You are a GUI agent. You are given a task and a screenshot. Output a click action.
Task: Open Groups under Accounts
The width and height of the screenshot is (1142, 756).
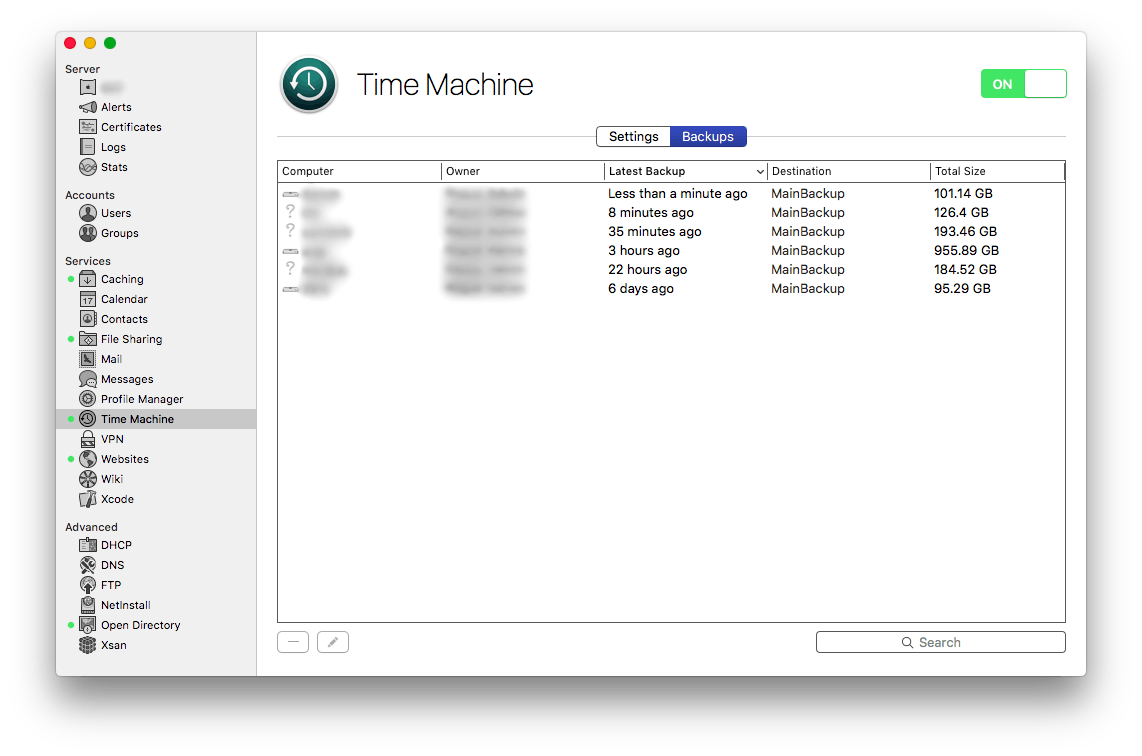click(x=109, y=233)
